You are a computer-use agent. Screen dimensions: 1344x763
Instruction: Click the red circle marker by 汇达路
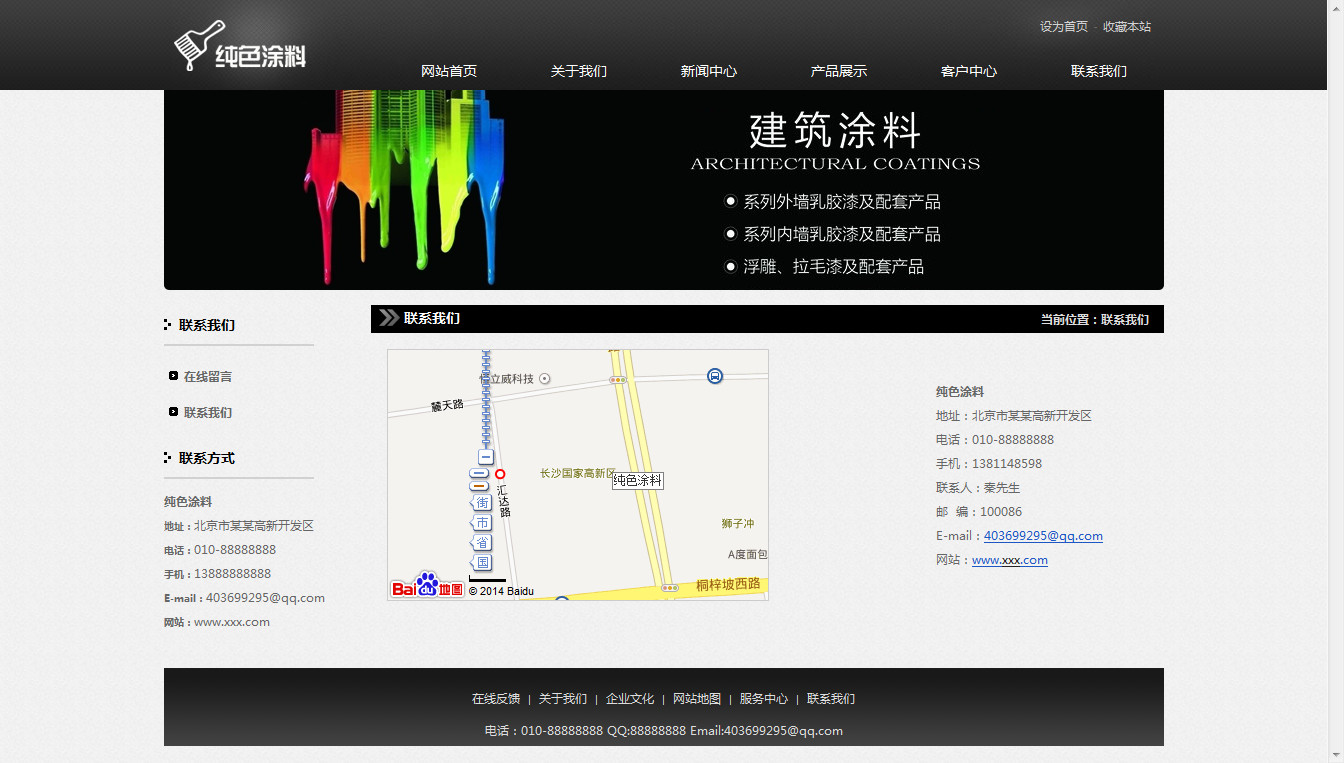point(500,474)
